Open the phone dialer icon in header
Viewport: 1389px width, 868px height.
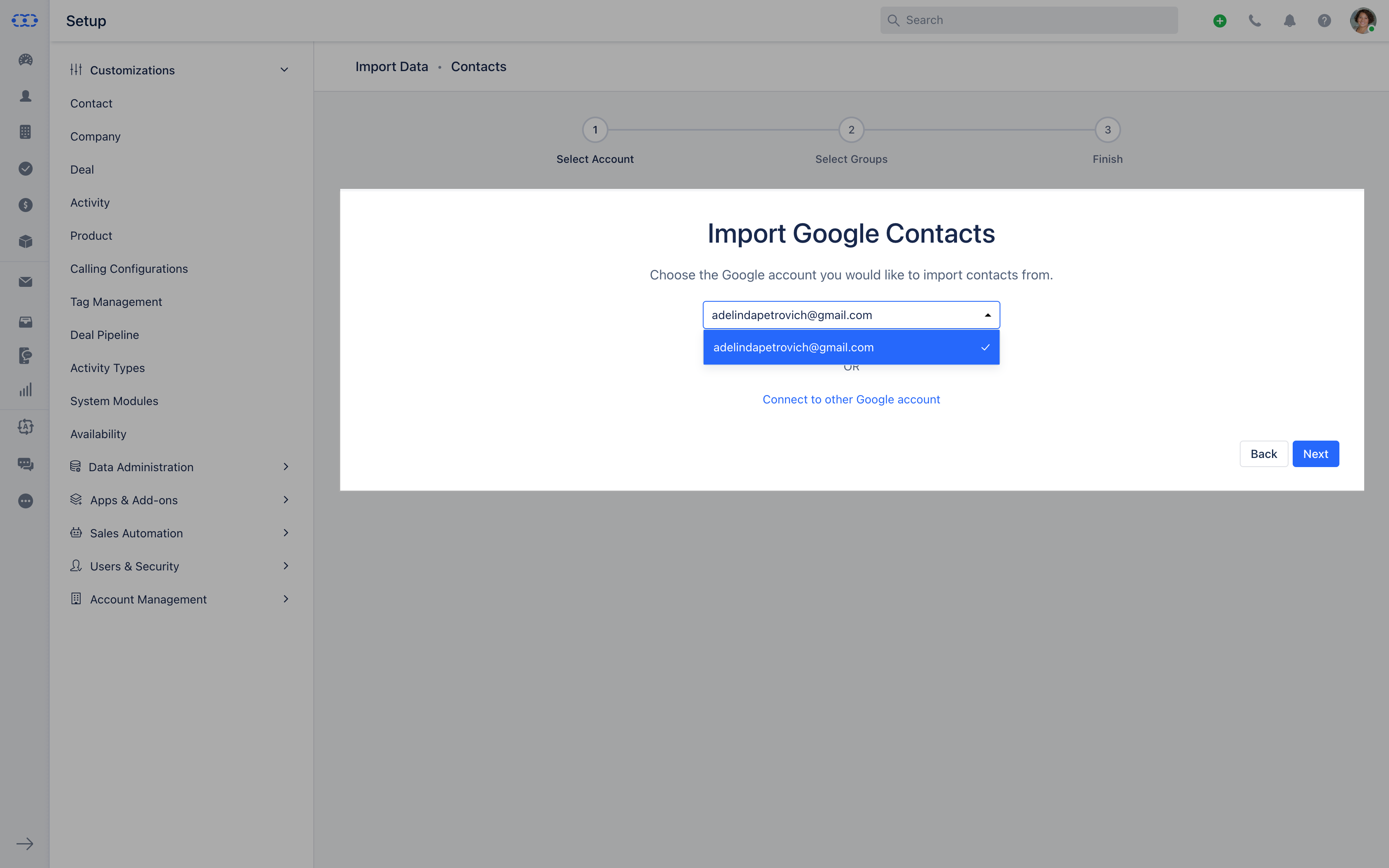[1255, 21]
